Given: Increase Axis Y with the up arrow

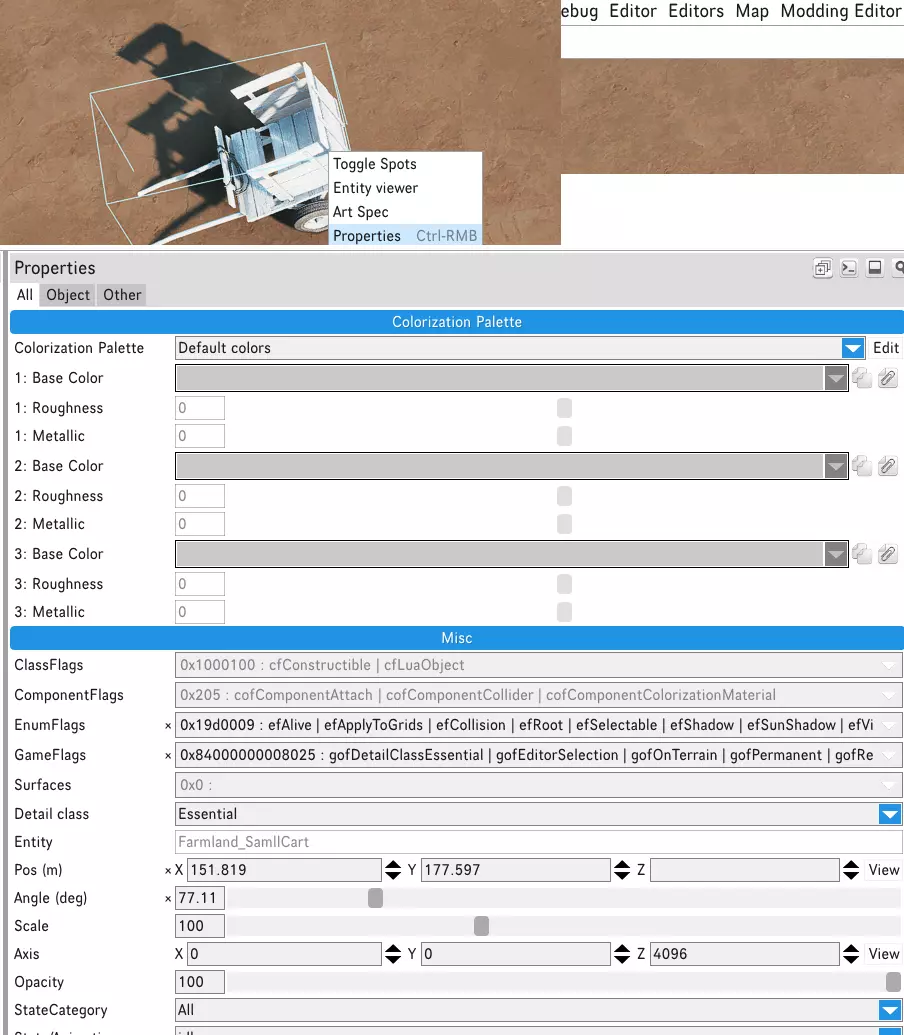Looking at the screenshot, I should (622, 949).
